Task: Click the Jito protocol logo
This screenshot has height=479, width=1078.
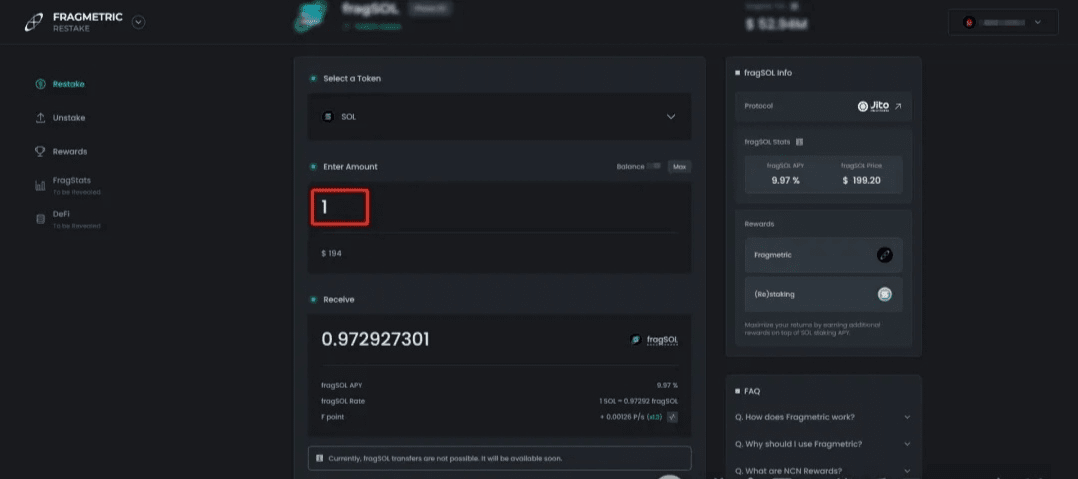Action: point(873,107)
